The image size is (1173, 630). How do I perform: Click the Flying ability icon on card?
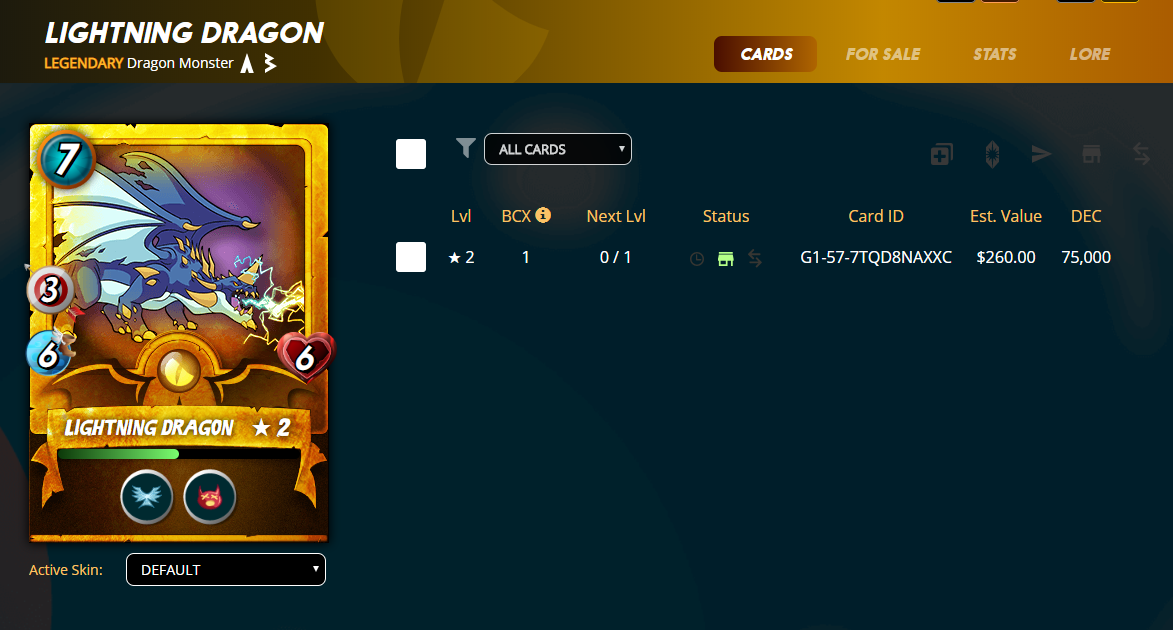tap(147, 497)
